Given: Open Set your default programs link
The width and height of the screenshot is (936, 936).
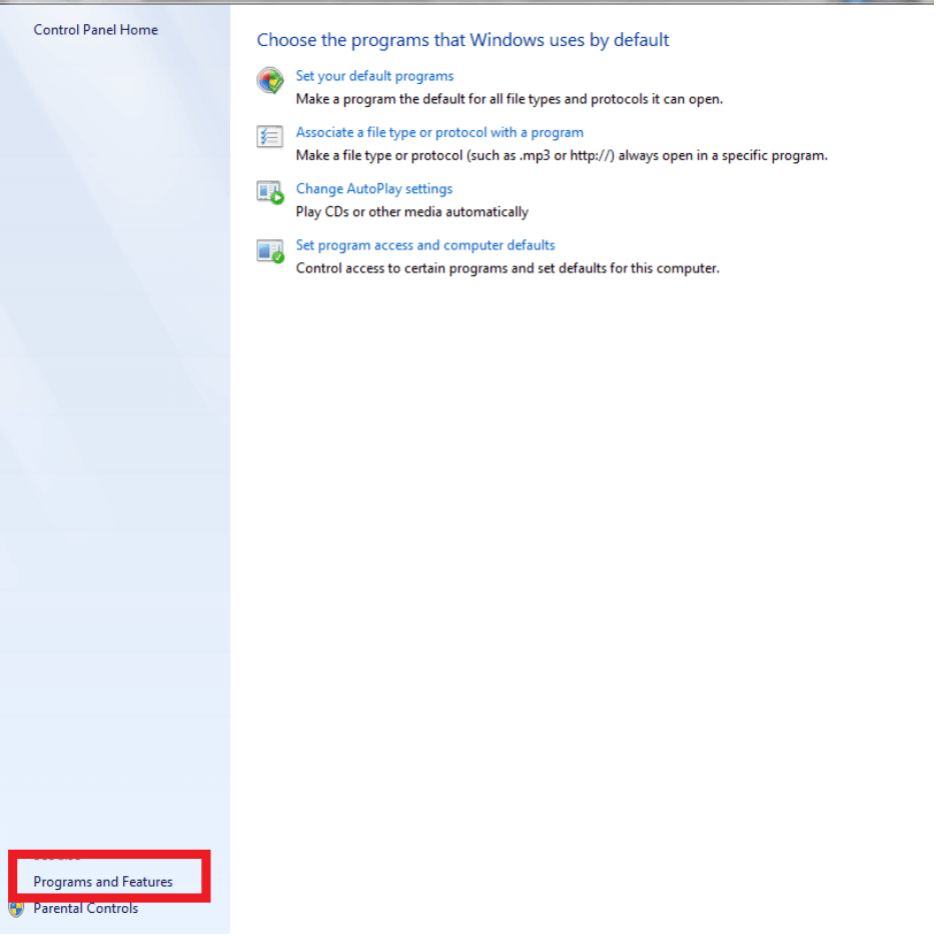Looking at the screenshot, I should tap(374, 76).
